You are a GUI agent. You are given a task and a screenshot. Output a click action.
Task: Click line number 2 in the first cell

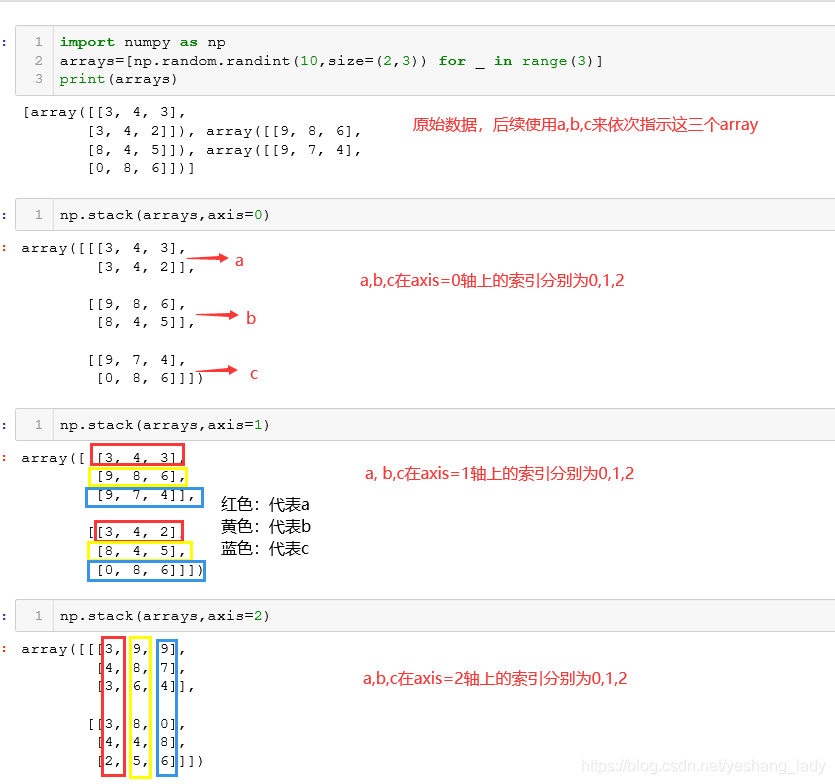38,60
